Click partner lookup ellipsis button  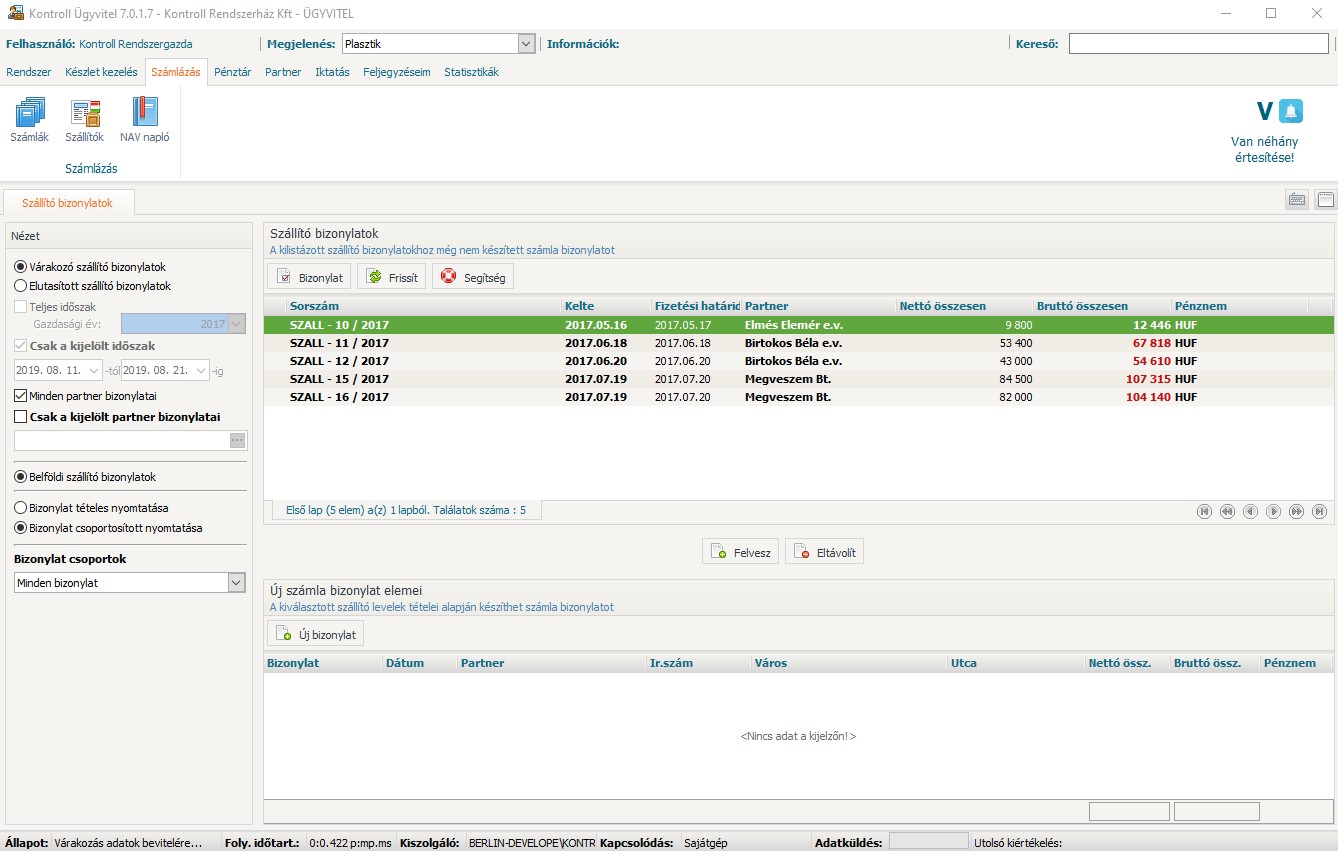tap(237, 440)
